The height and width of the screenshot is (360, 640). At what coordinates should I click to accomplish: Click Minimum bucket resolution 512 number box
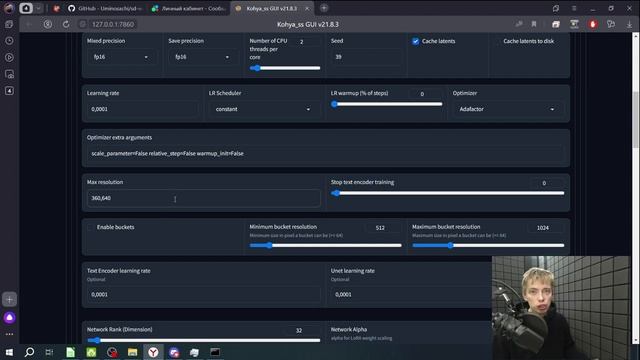click(x=384, y=228)
